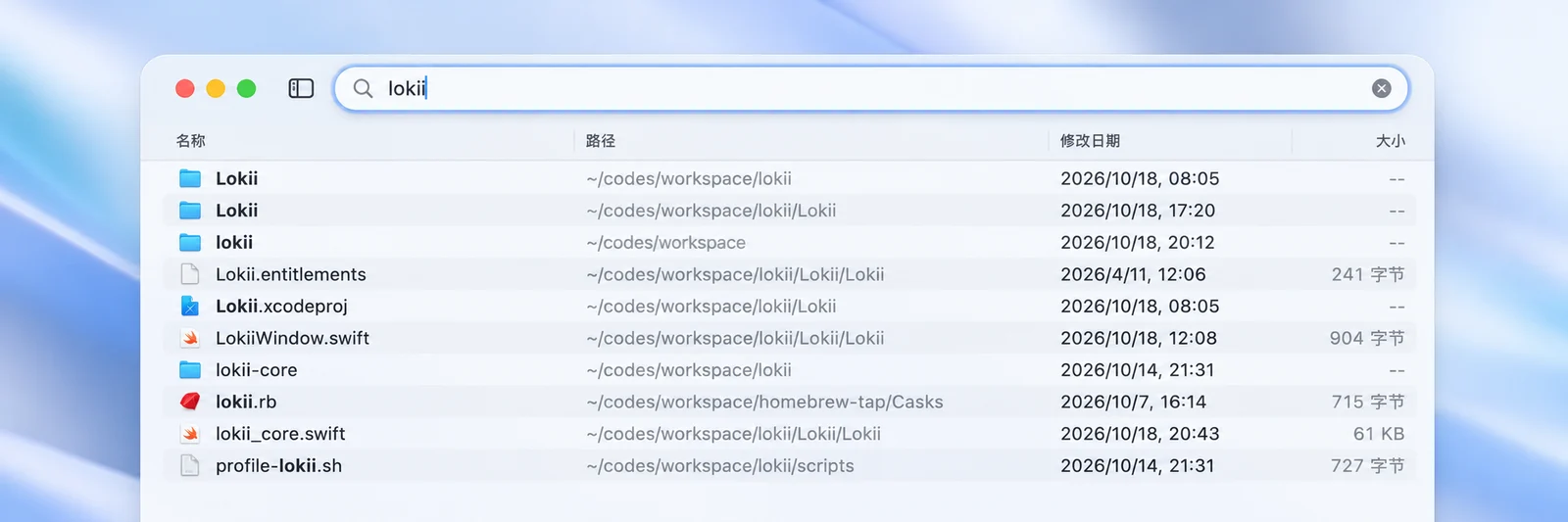Click the 241 字节 size value
Screen dimensions: 1568x522
click(x=1368, y=274)
